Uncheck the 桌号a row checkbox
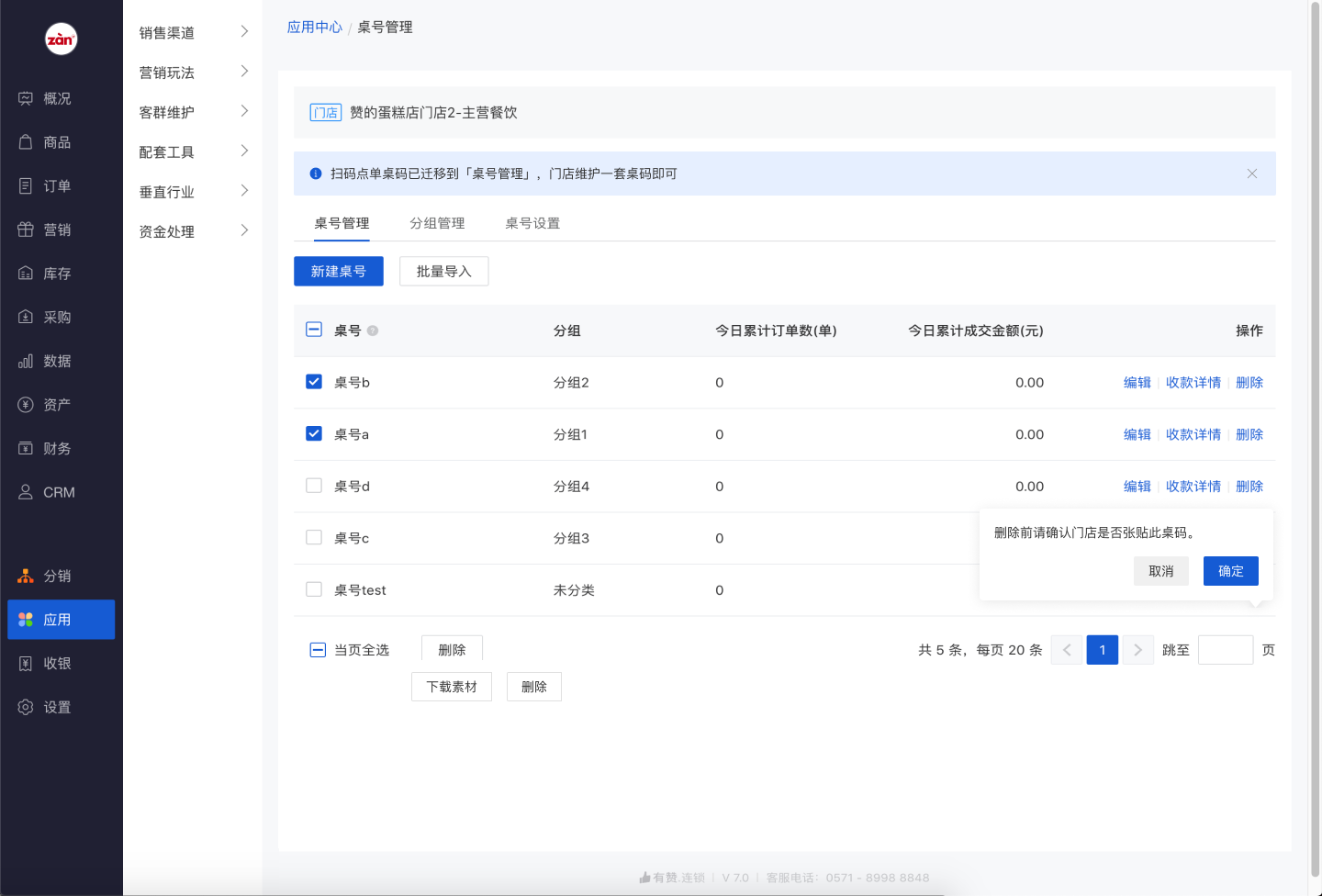The height and width of the screenshot is (896, 1322). pyautogui.click(x=314, y=433)
